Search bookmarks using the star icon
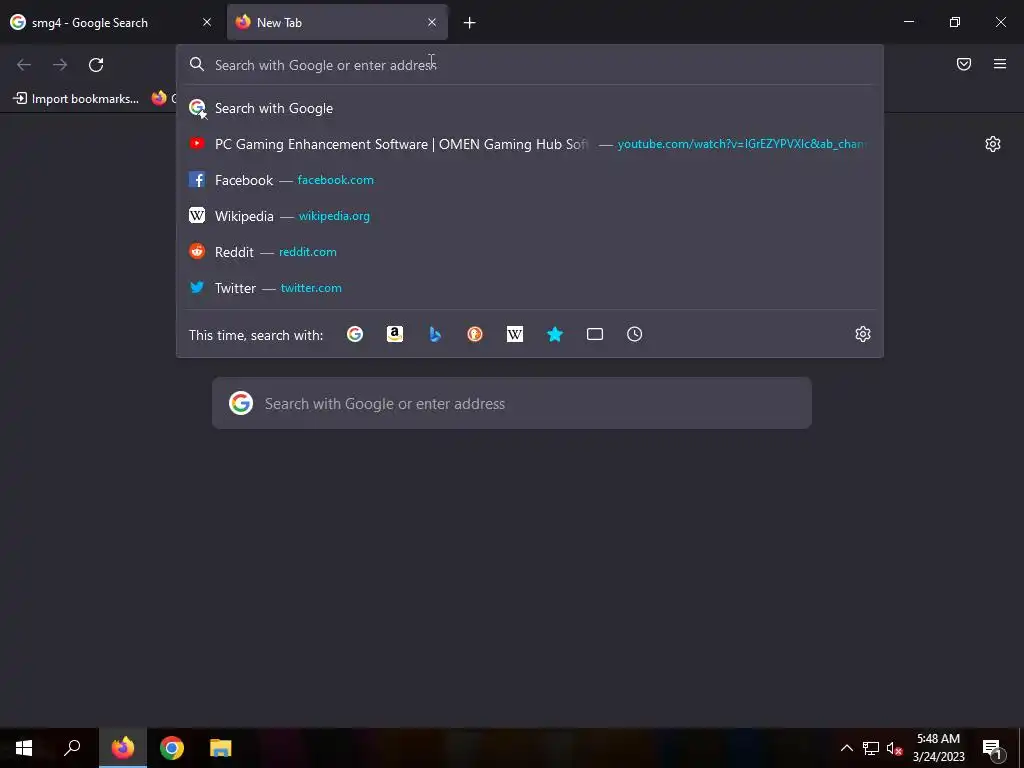1024x768 pixels. pos(554,334)
